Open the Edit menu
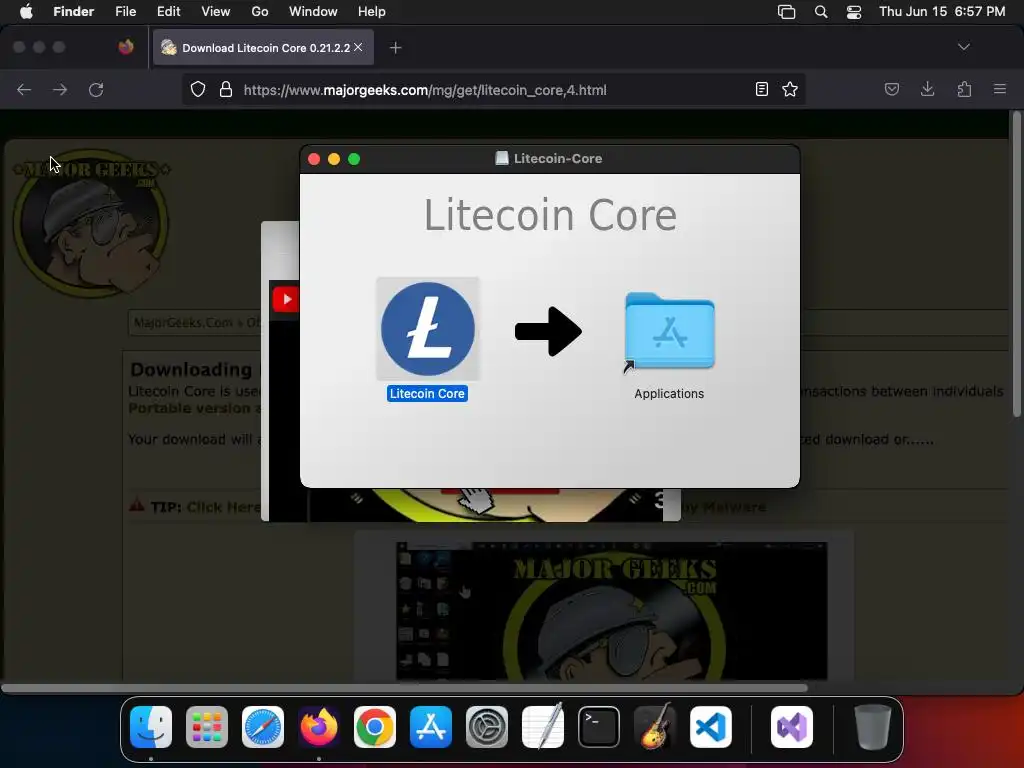Screen dimensions: 1024x768 (168, 12)
